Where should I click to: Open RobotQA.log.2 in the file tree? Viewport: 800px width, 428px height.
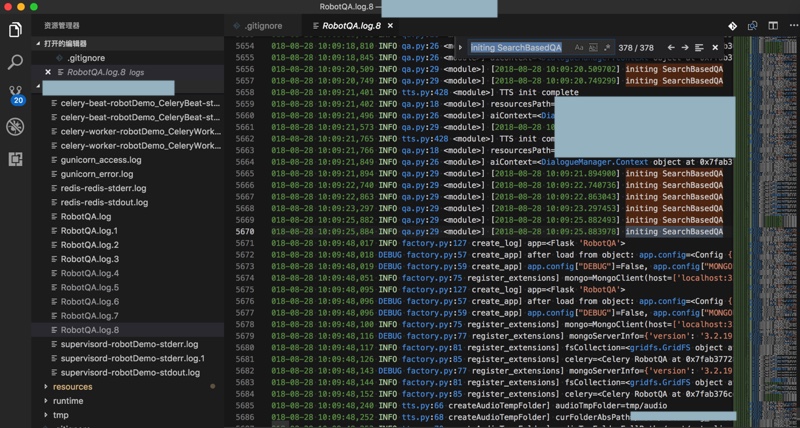(x=90, y=245)
